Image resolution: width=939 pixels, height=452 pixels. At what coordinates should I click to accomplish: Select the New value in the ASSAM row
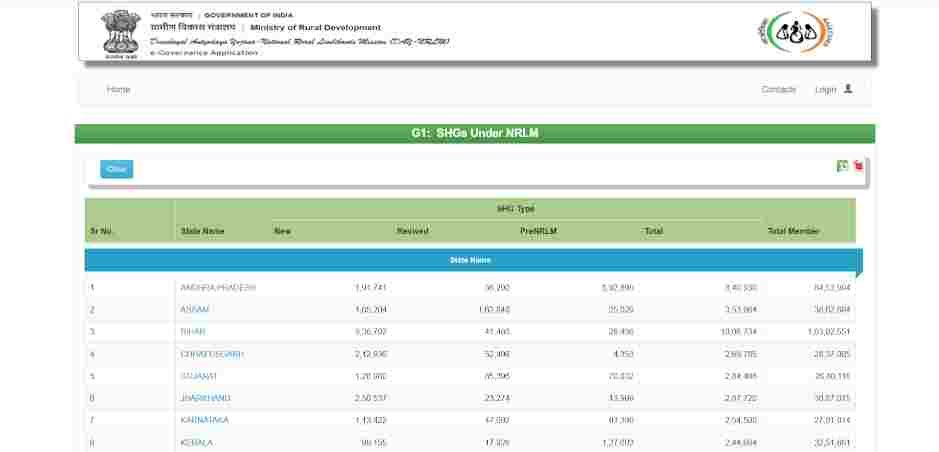[x=370, y=310]
